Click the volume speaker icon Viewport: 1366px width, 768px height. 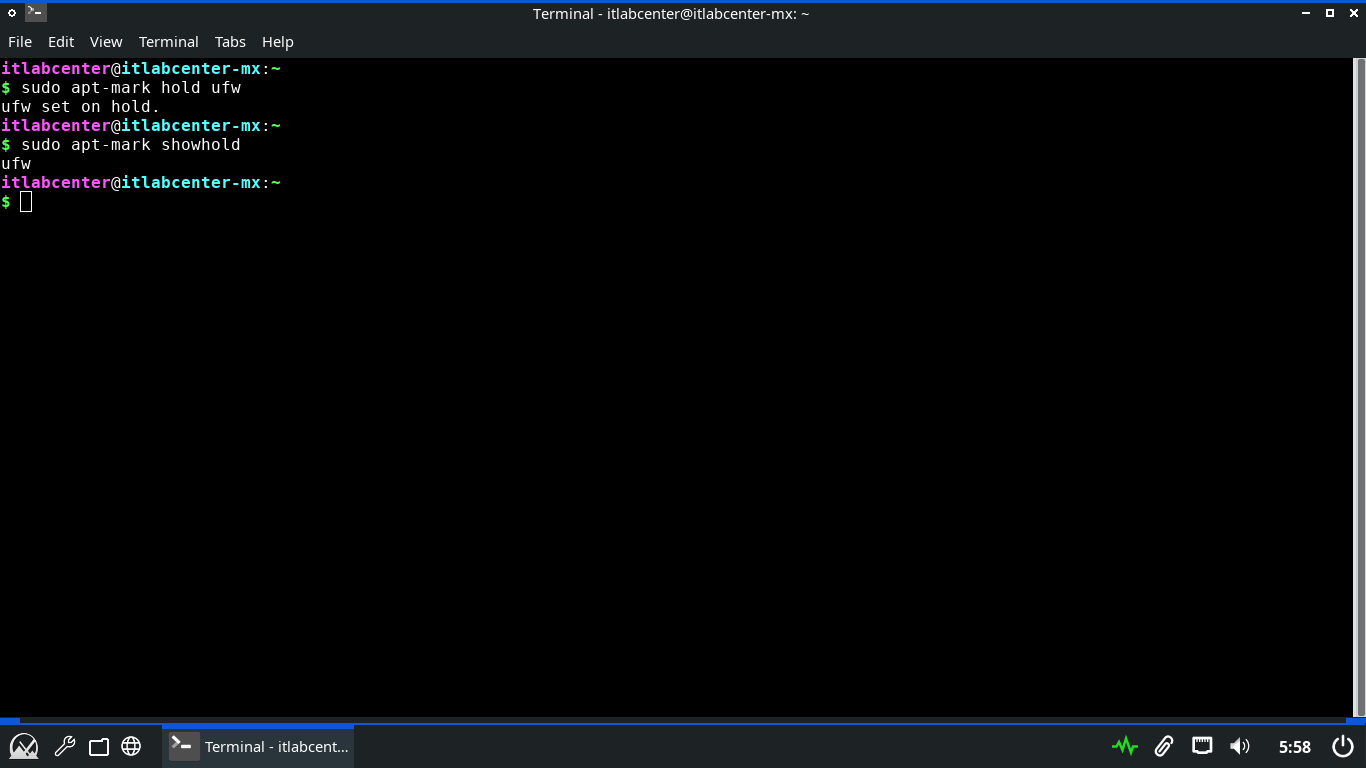(1240, 746)
